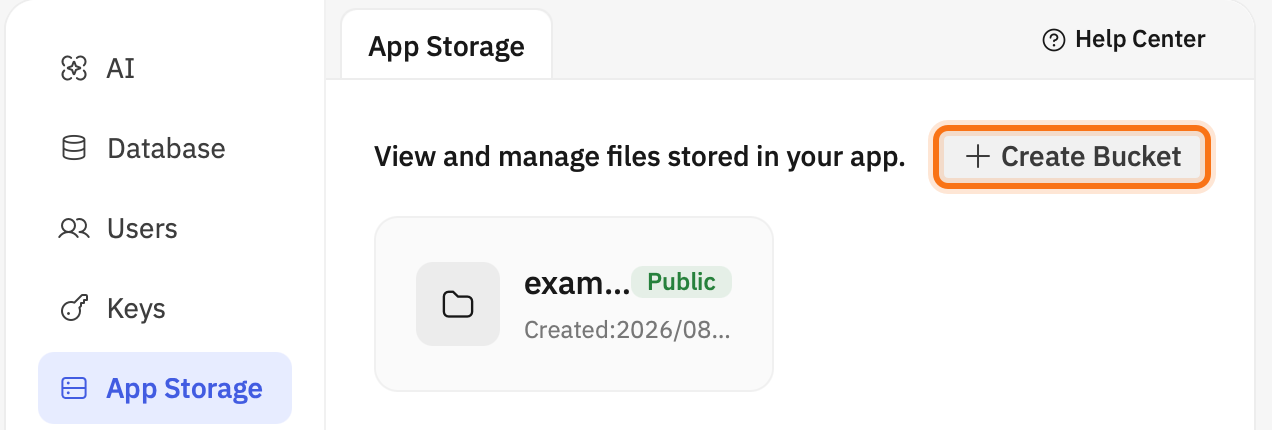Click the Users people icon

74,229
